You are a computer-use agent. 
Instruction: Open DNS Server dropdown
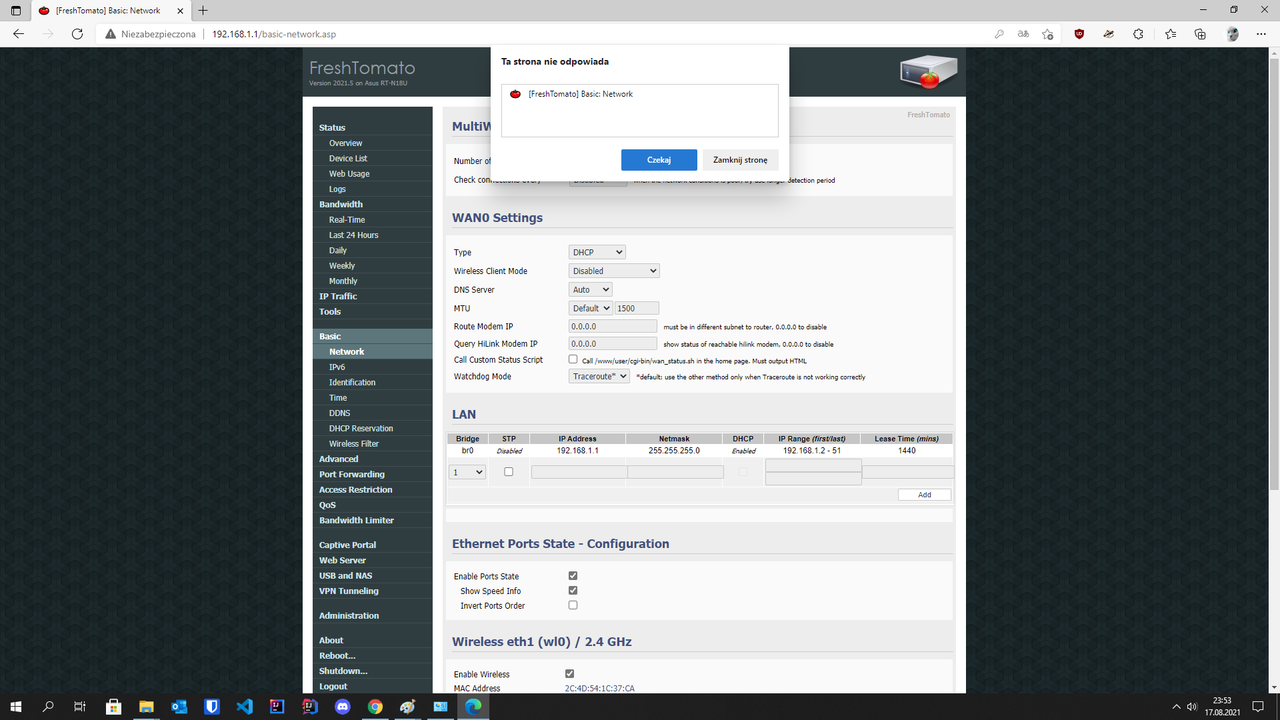click(590, 289)
